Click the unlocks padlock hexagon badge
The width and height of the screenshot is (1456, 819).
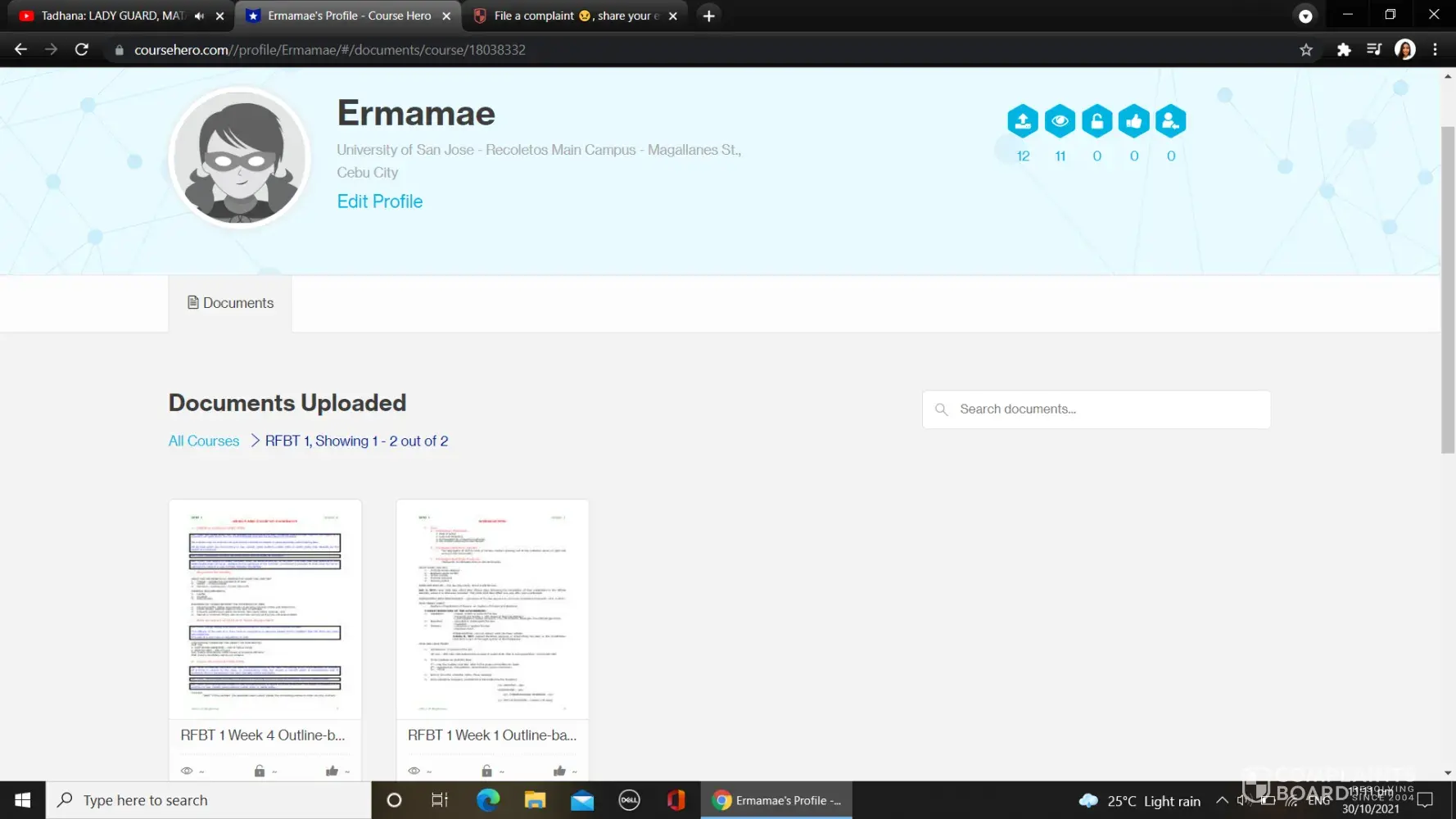1097,121
